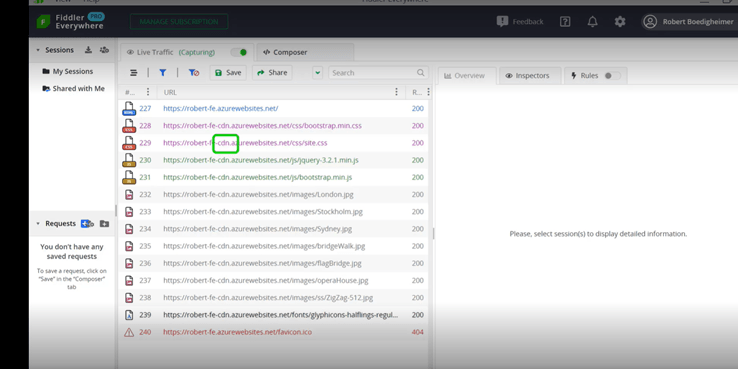Select session 240 favicon.ico 404 row
The width and height of the screenshot is (738, 369).
tap(273, 332)
